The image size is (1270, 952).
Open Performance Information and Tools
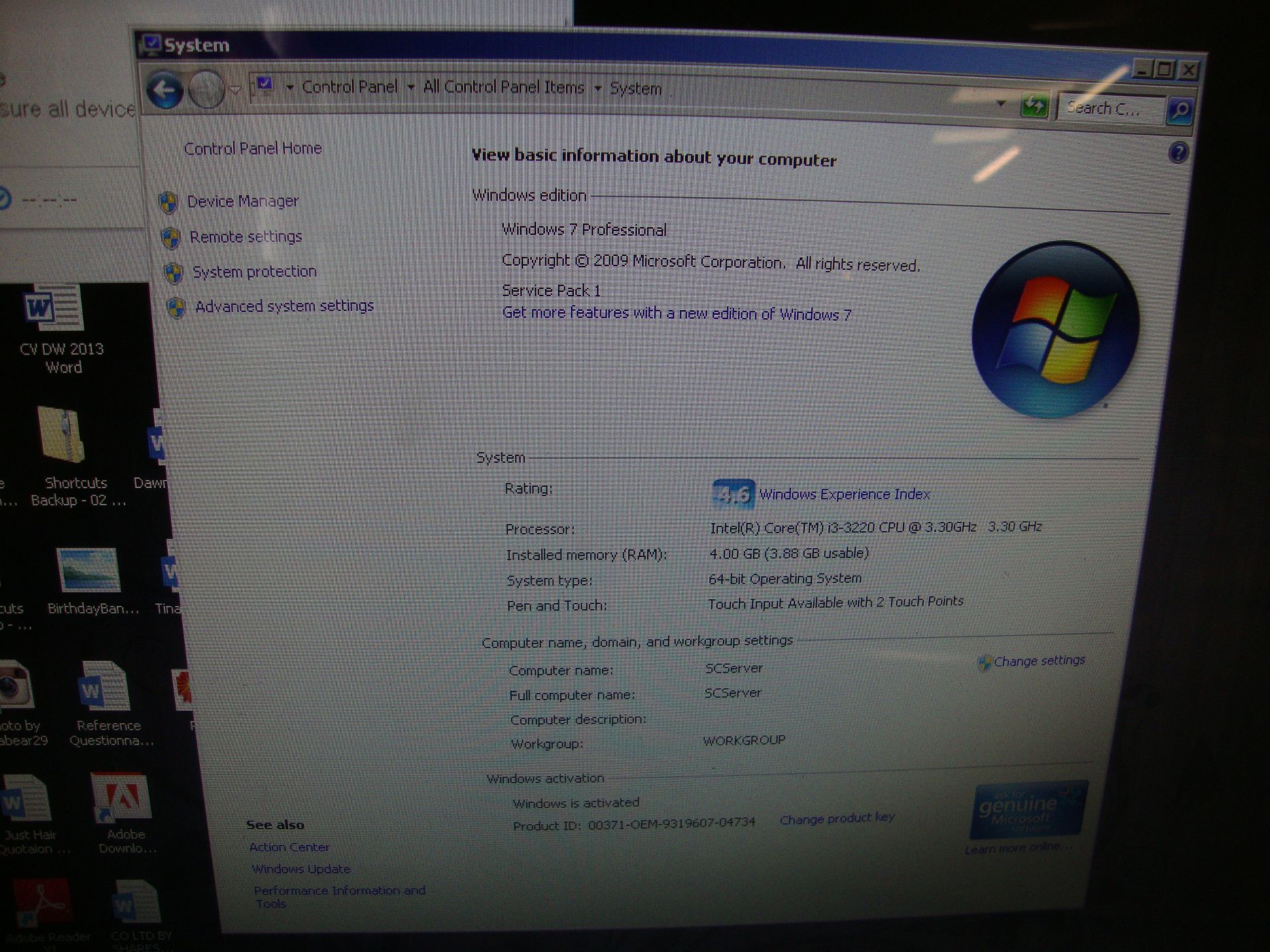coord(339,897)
